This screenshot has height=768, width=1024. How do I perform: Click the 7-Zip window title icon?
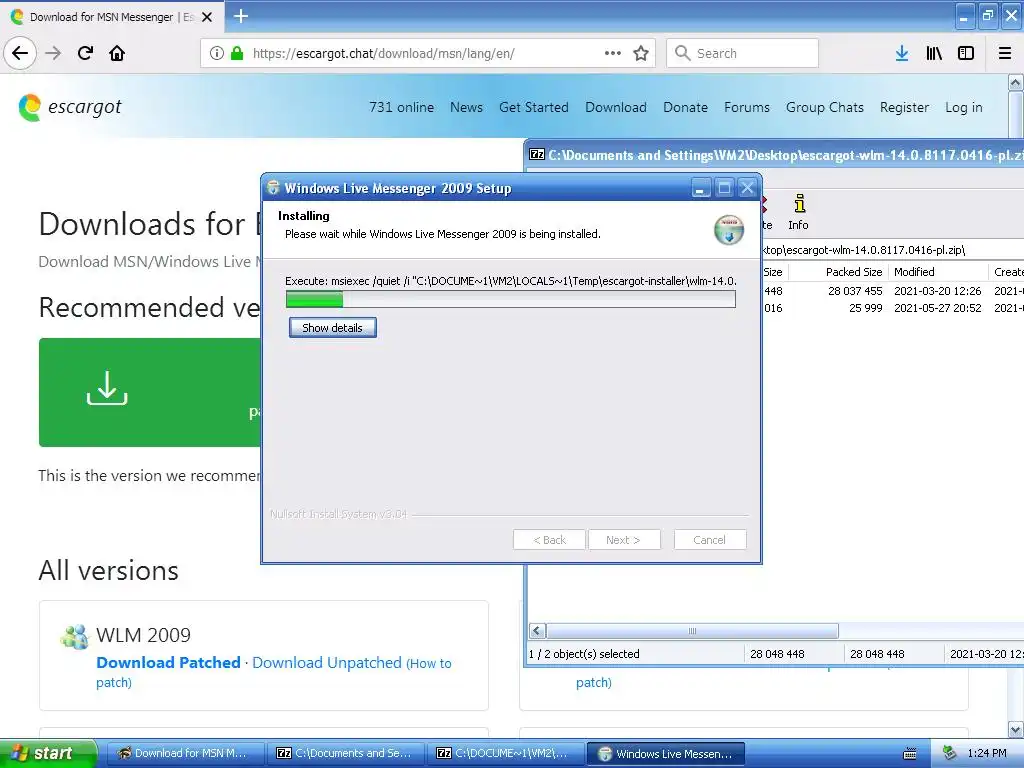click(x=537, y=155)
